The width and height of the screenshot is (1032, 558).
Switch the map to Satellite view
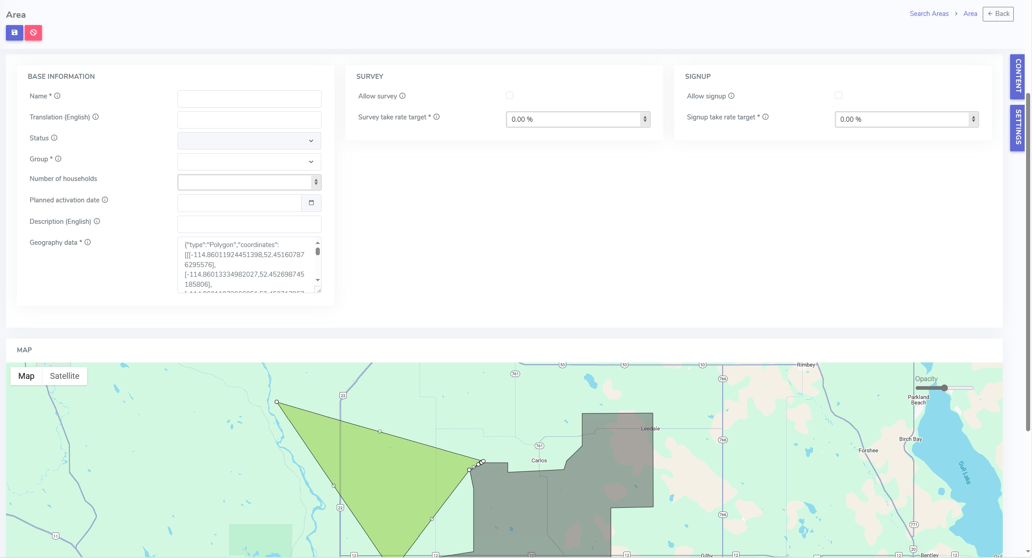tap(65, 376)
